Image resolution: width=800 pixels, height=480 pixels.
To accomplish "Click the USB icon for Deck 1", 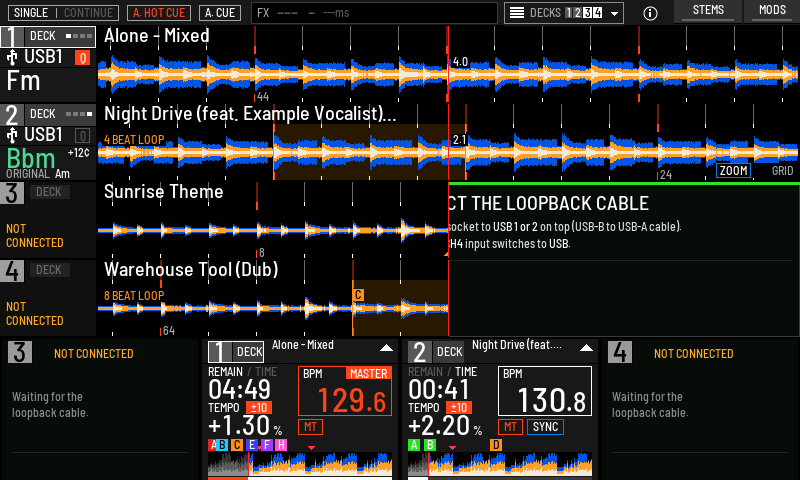I will 12,57.
